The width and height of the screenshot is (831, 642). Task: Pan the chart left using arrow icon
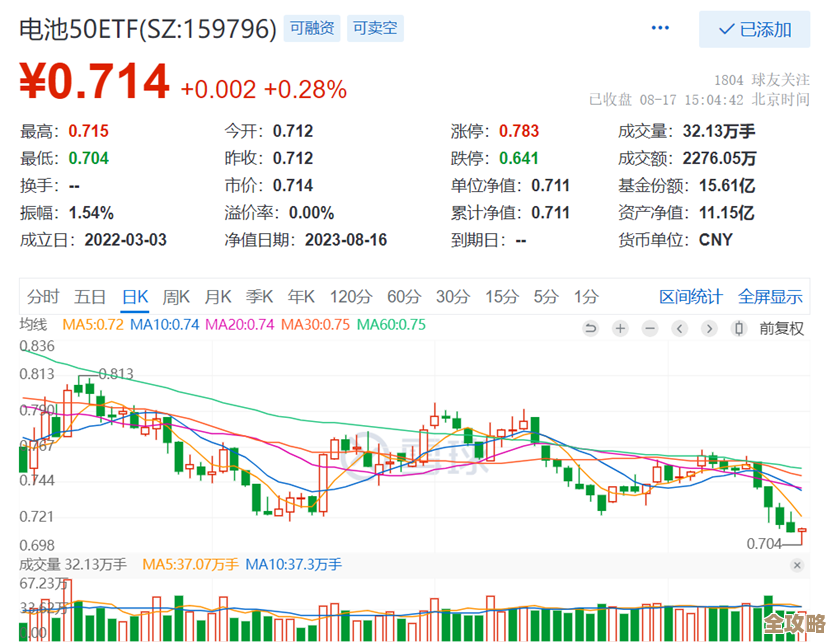click(x=680, y=327)
